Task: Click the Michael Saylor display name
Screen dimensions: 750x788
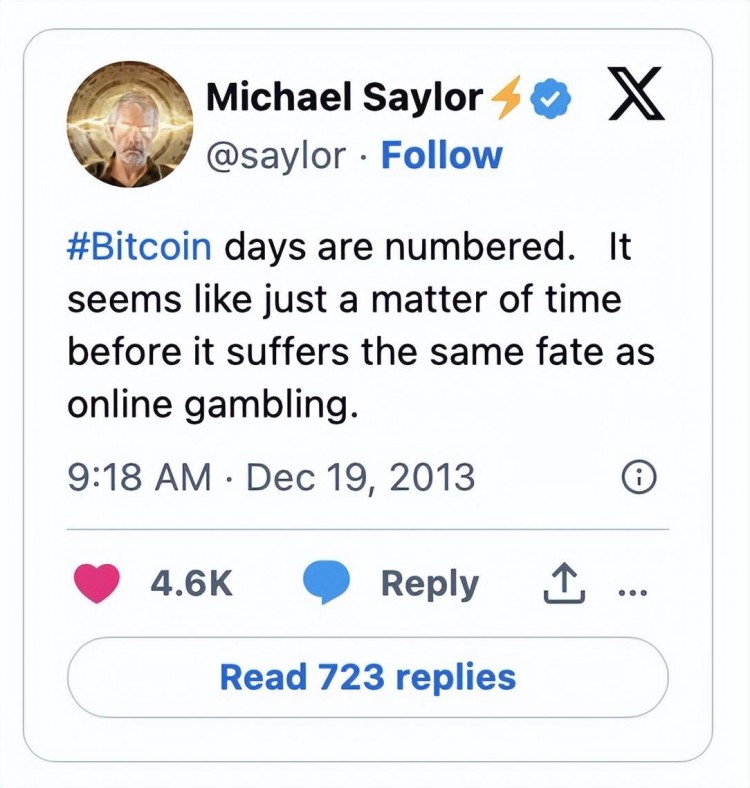Action: (x=345, y=96)
